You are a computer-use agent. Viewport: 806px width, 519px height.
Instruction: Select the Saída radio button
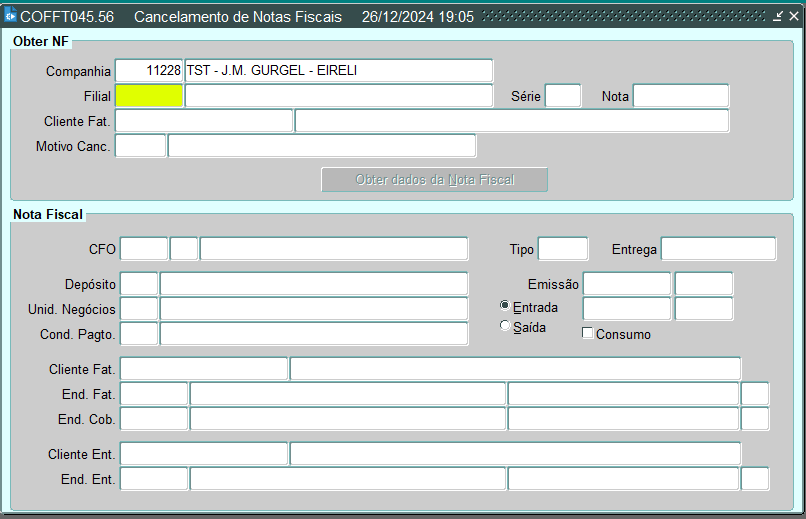click(505, 326)
